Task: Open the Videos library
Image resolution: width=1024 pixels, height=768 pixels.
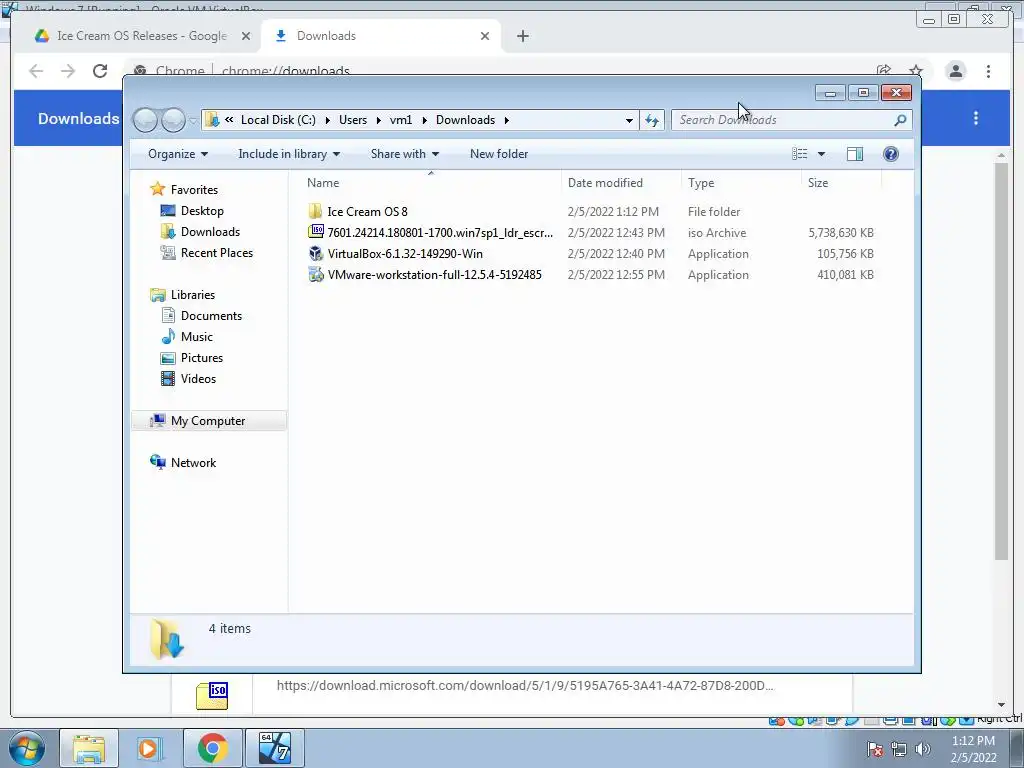Action: point(198,378)
